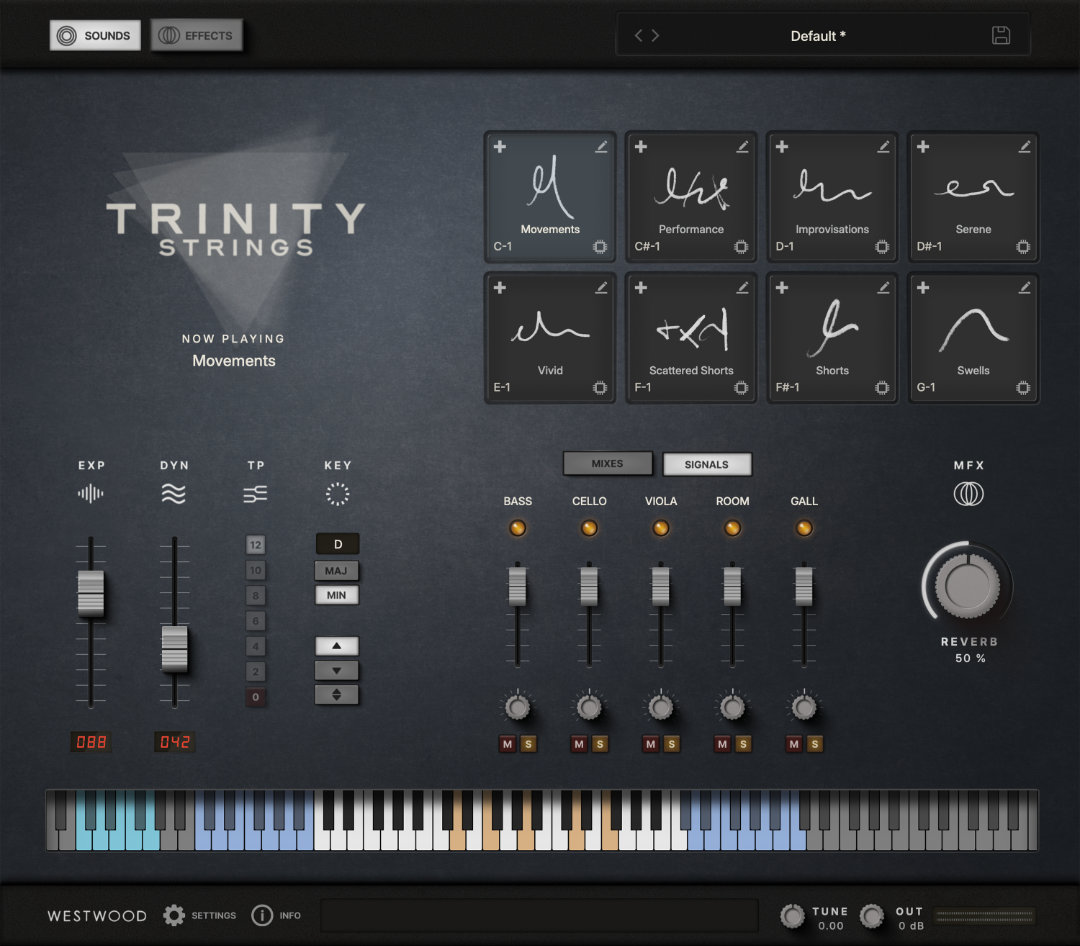Click the DYN waves icon

[174, 493]
